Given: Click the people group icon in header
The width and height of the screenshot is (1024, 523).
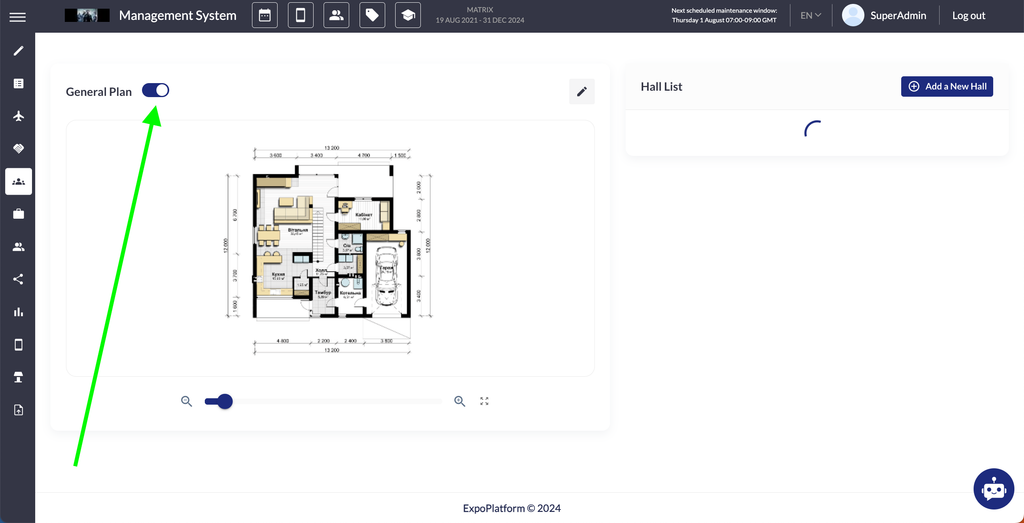Looking at the screenshot, I should pyautogui.click(x=336, y=16).
